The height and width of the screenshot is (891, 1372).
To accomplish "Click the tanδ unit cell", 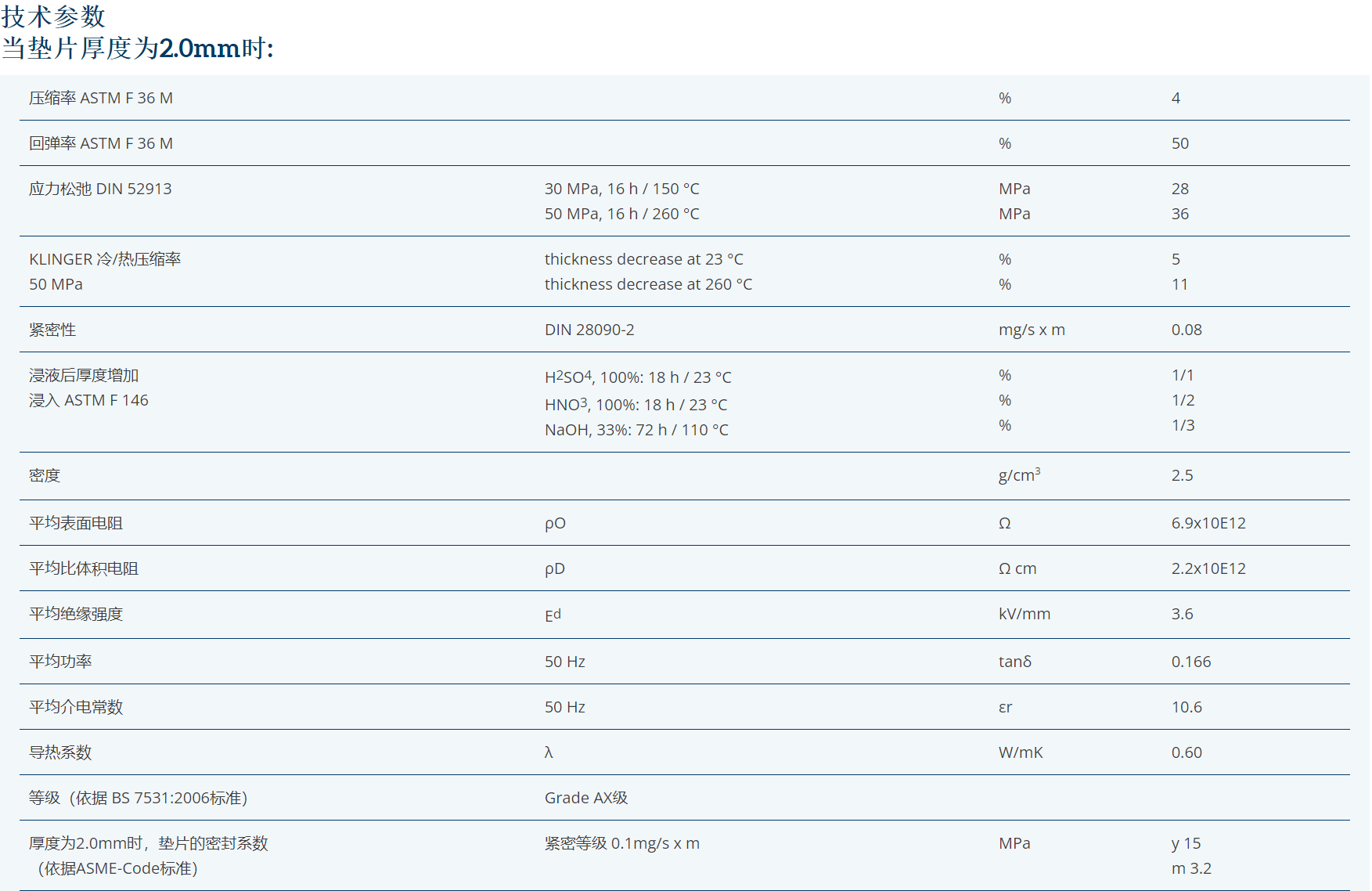I will tap(1014, 662).
